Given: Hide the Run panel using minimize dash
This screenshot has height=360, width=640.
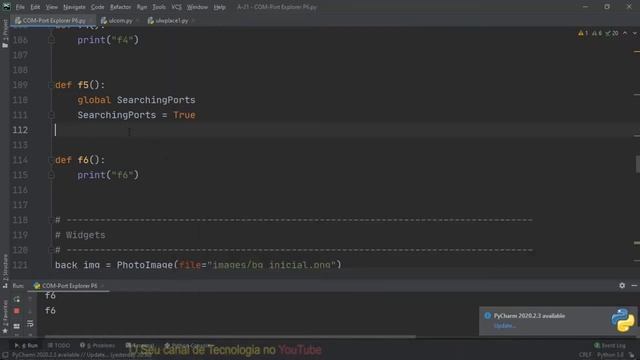Looking at the screenshot, I should pos(634,286).
